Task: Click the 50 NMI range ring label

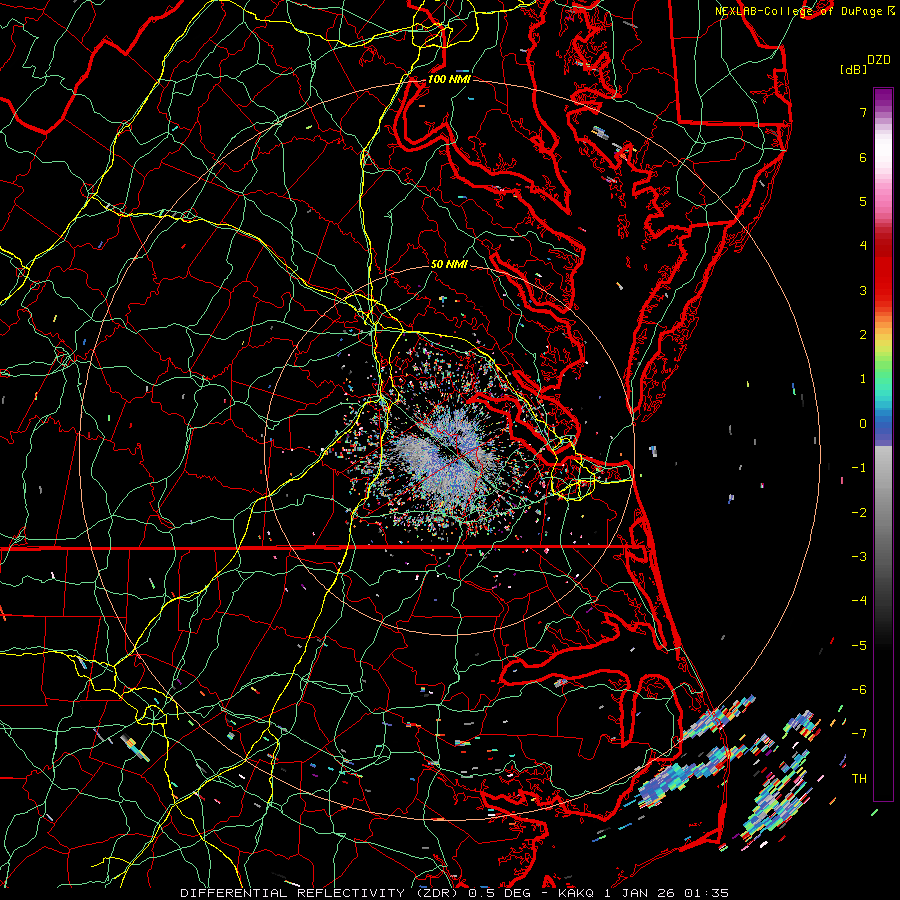Action: pos(449,264)
